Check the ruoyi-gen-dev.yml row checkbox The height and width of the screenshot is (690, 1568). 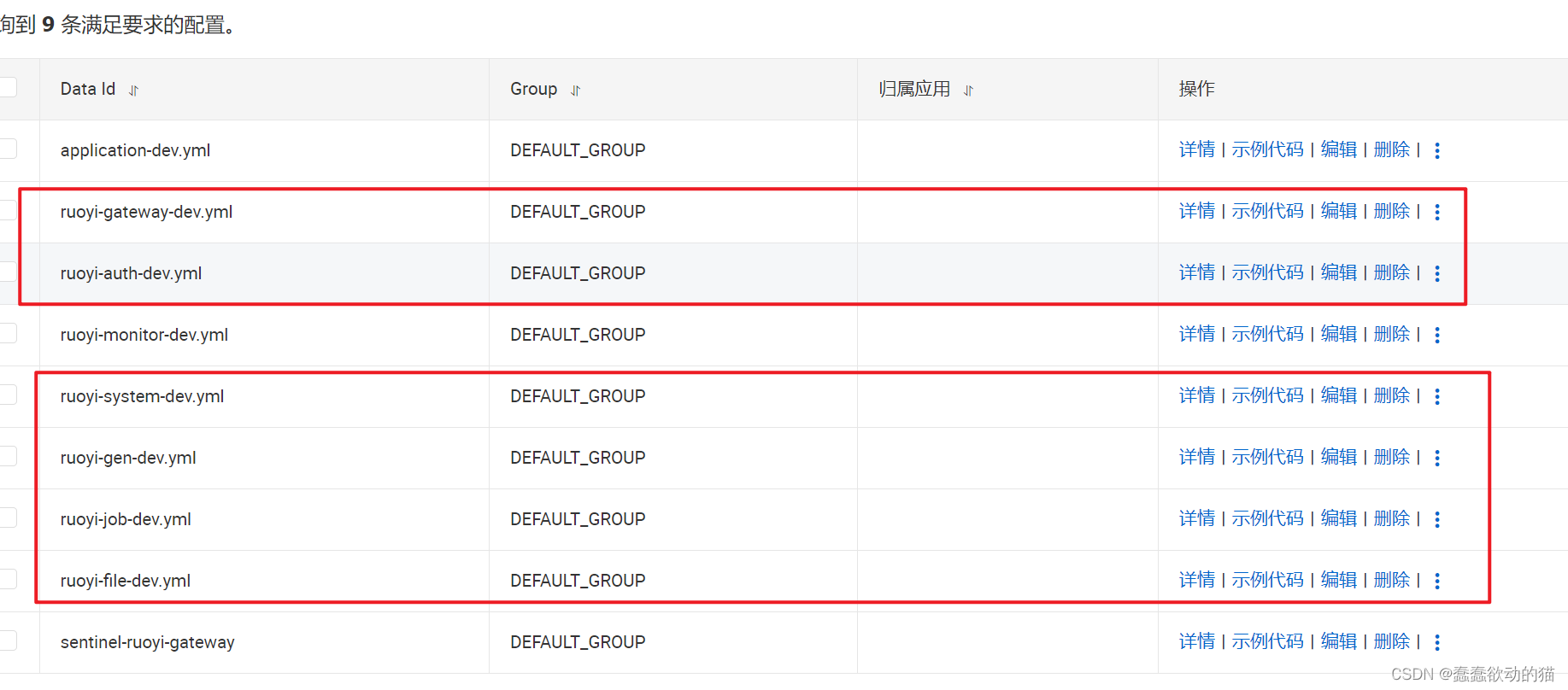[x=8, y=456]
